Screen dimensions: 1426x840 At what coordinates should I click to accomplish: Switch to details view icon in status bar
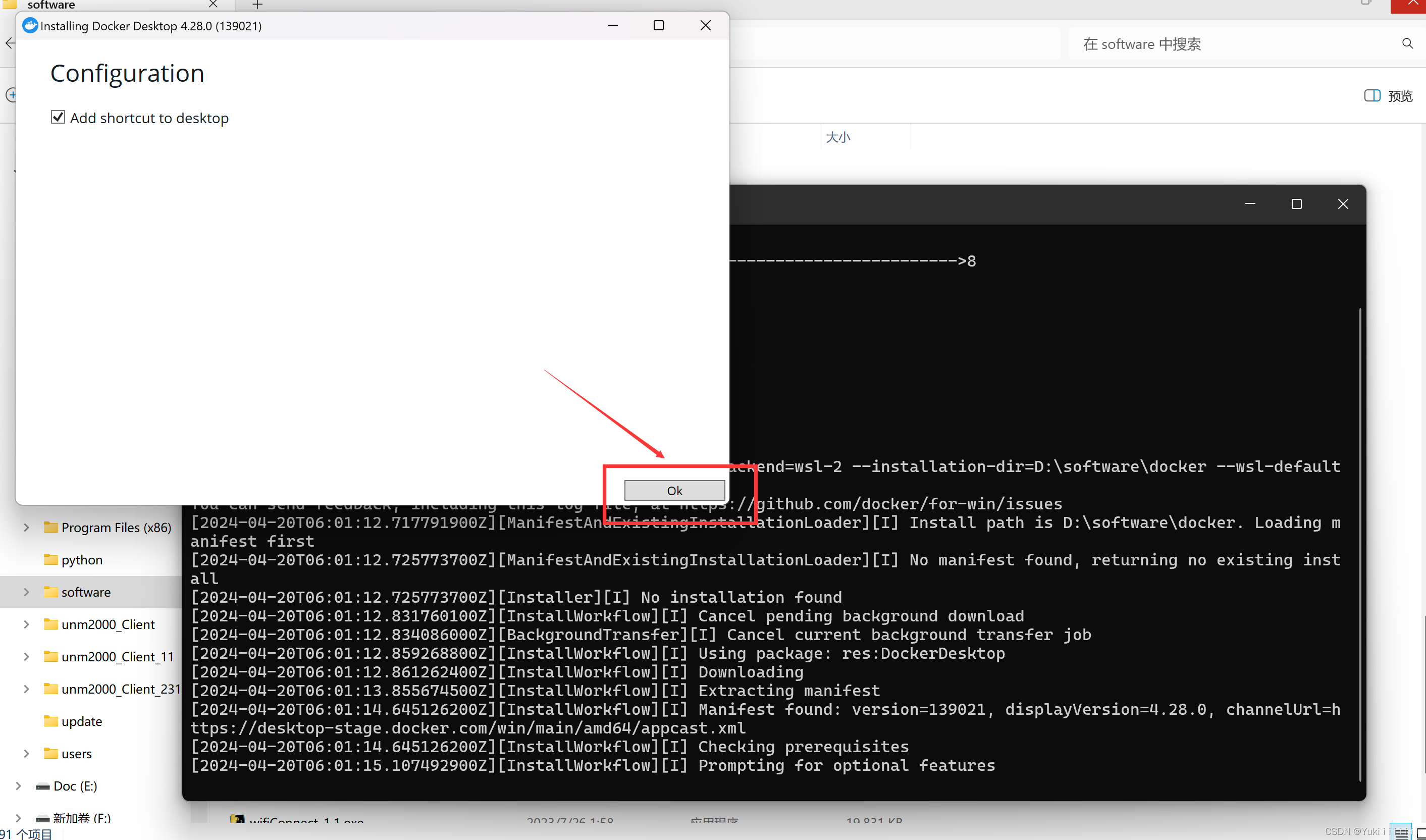(x=1401, y=832)
